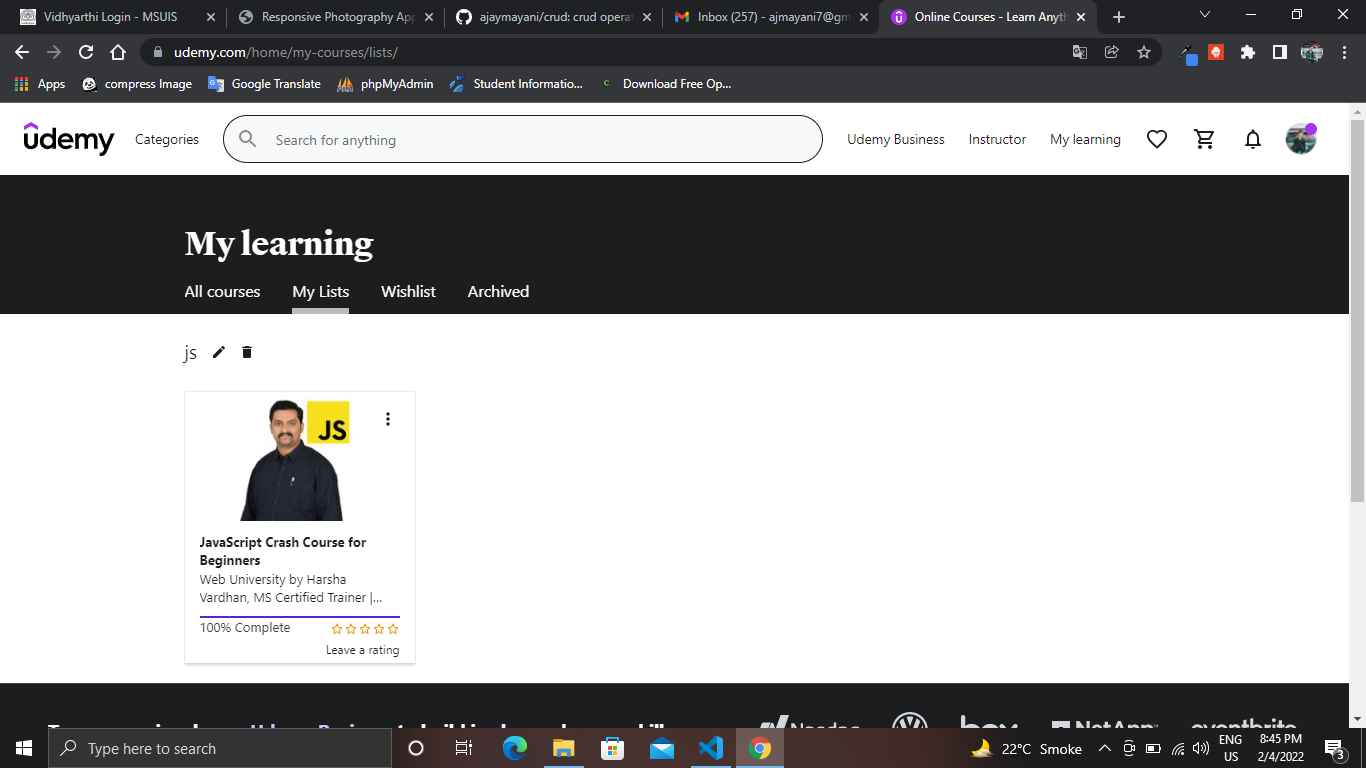The height and width of the screenshot is (768, 1366).
Task: Open Chrome extensions puzzle icon
Action: point(1248,52)
